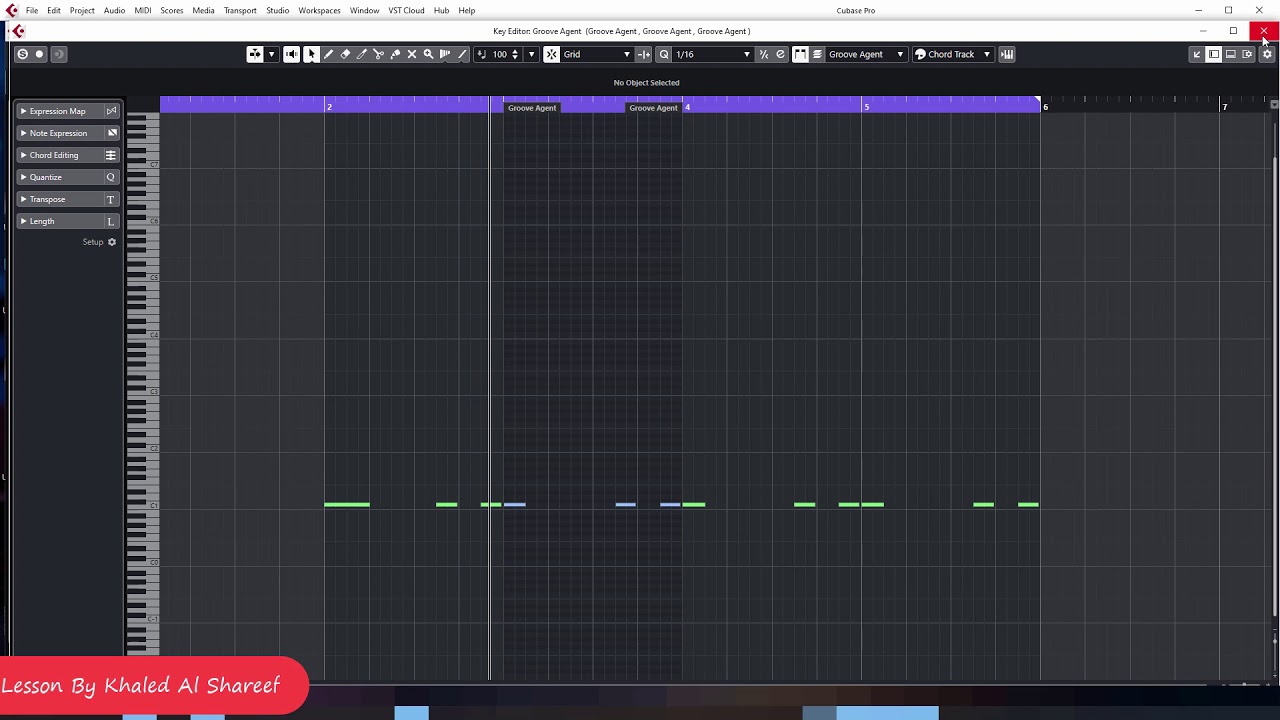Toggle Solo Editor button
Viewport: 1280px width, 720px height.
22,54
